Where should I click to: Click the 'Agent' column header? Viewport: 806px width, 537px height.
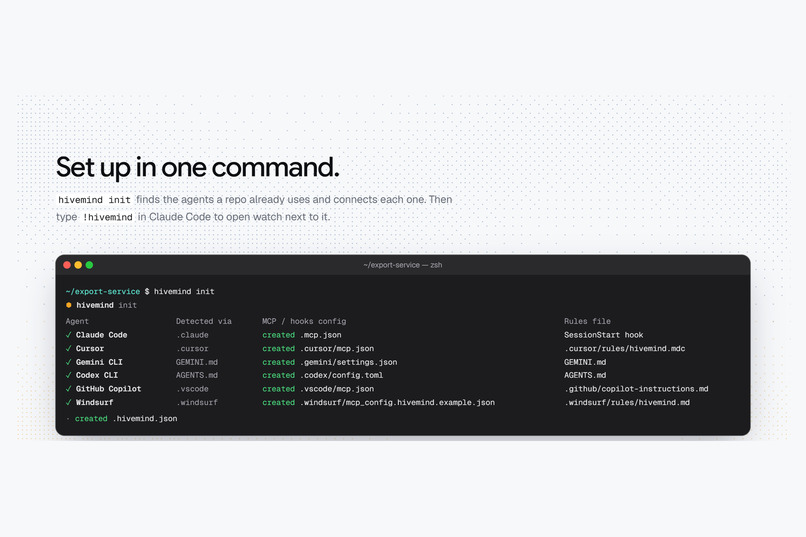(x=77, y=321)
